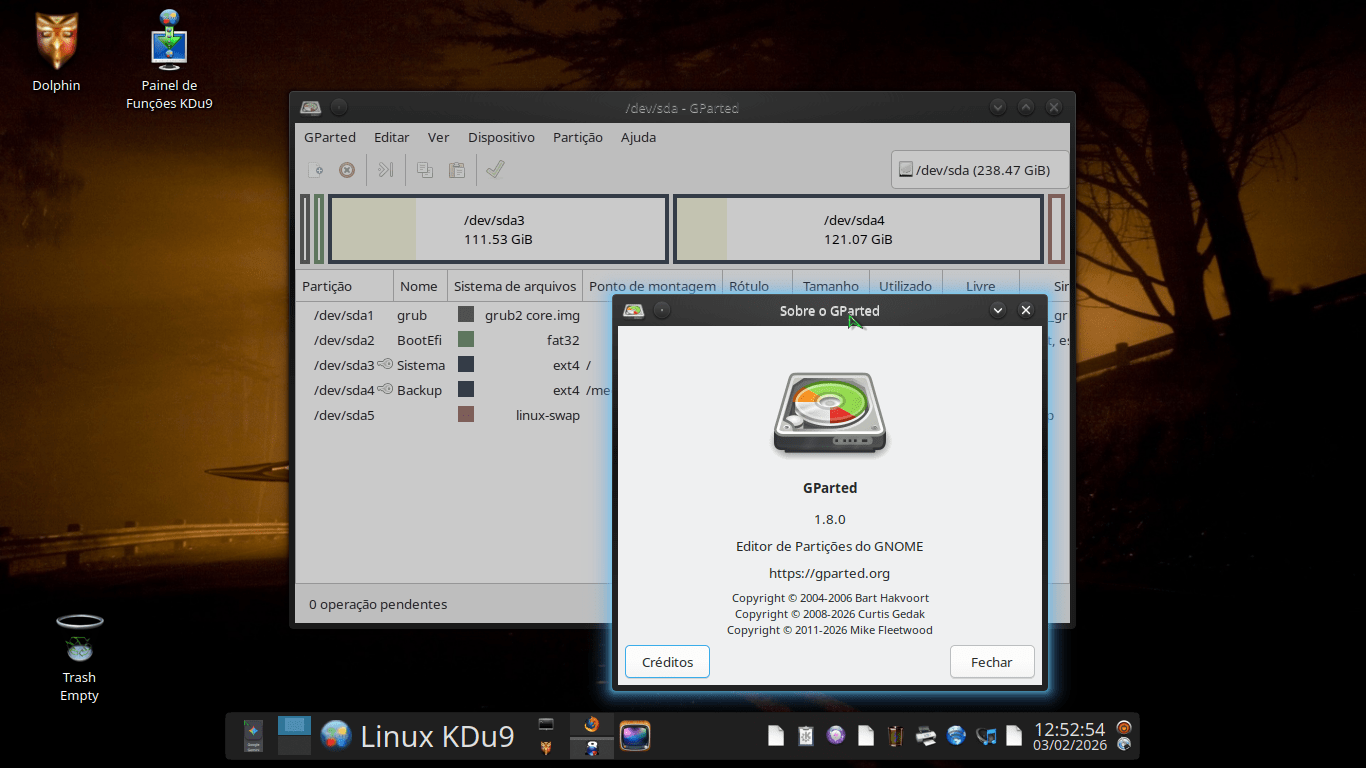Image resolution: width=1366 pixels, height=768 pixels.
Task: Open the Partição menu
Action: tap(577, 137)
